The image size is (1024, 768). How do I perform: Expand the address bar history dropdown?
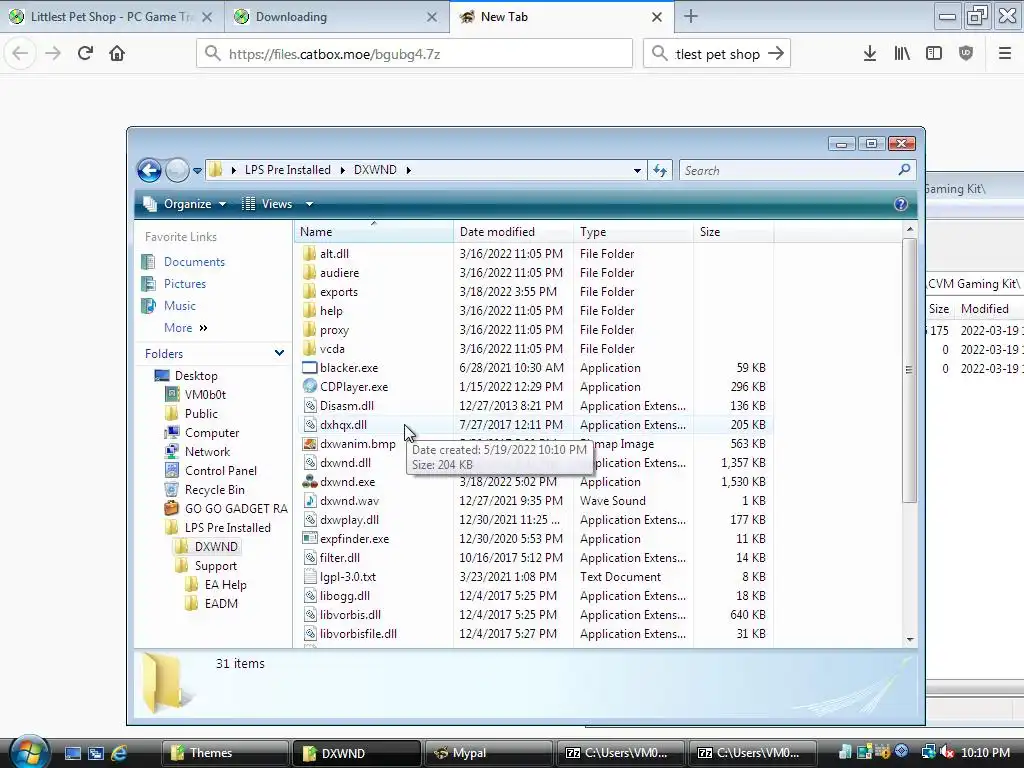tap(637, 170)
